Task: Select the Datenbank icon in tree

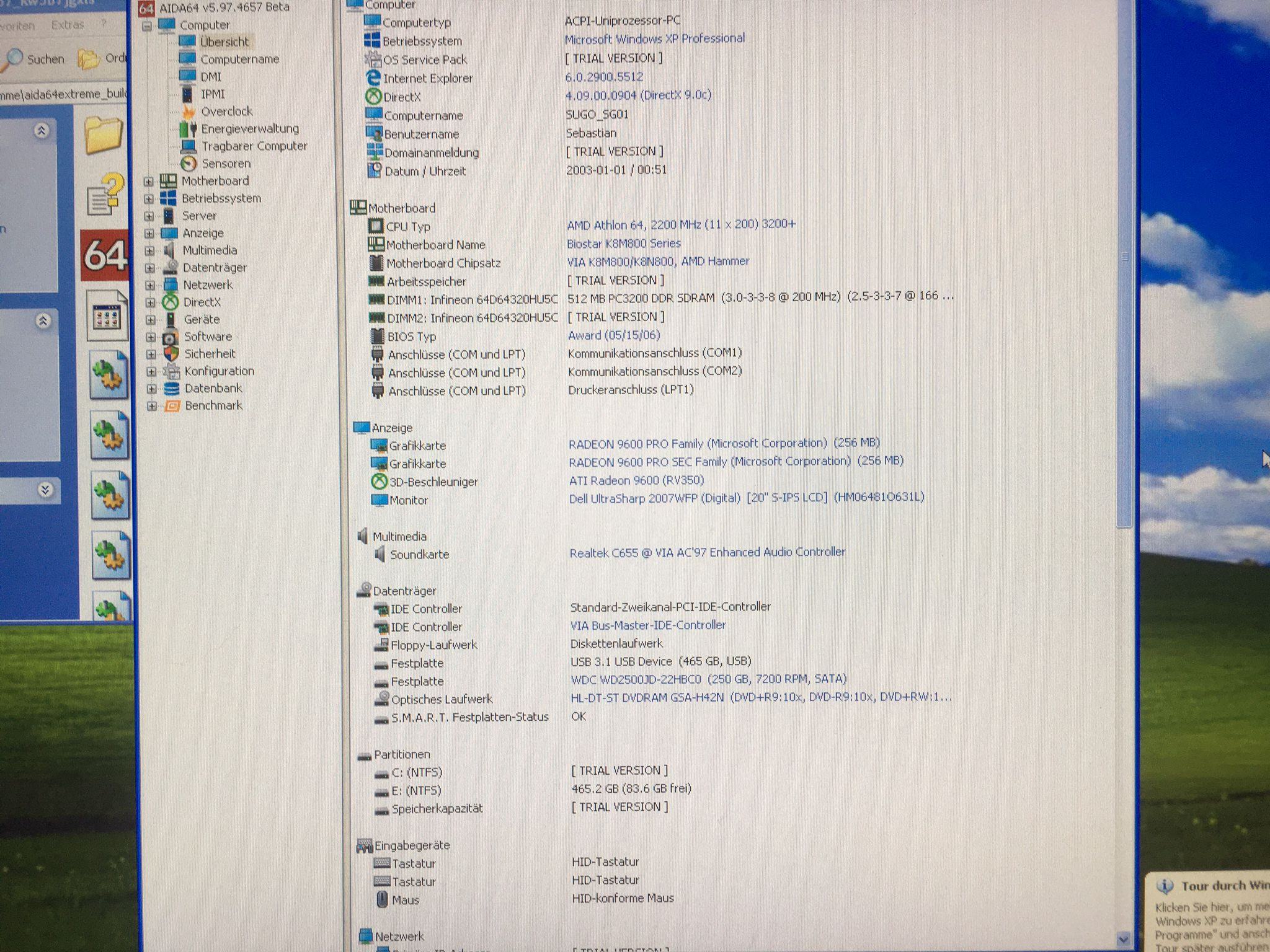Action: [172, 389]
